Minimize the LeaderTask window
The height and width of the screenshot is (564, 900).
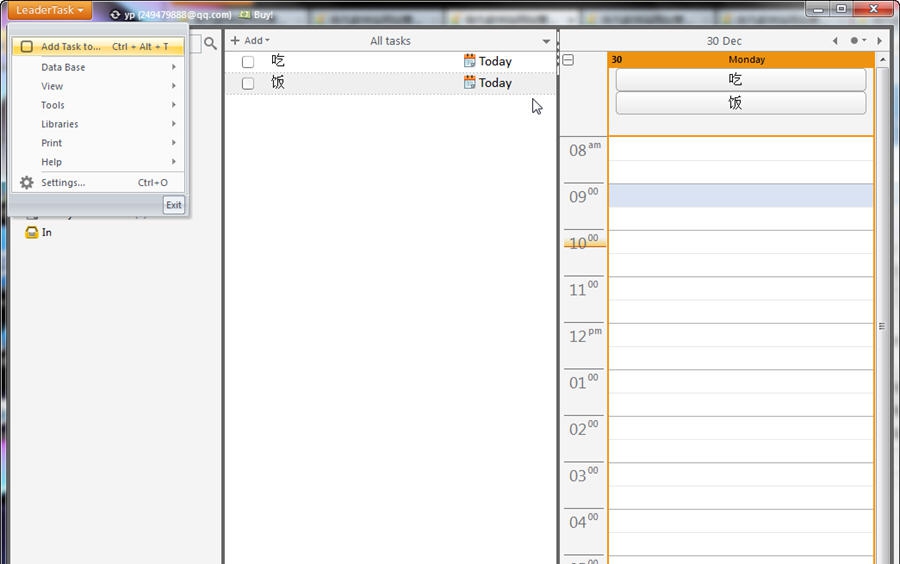click(818, 9)
